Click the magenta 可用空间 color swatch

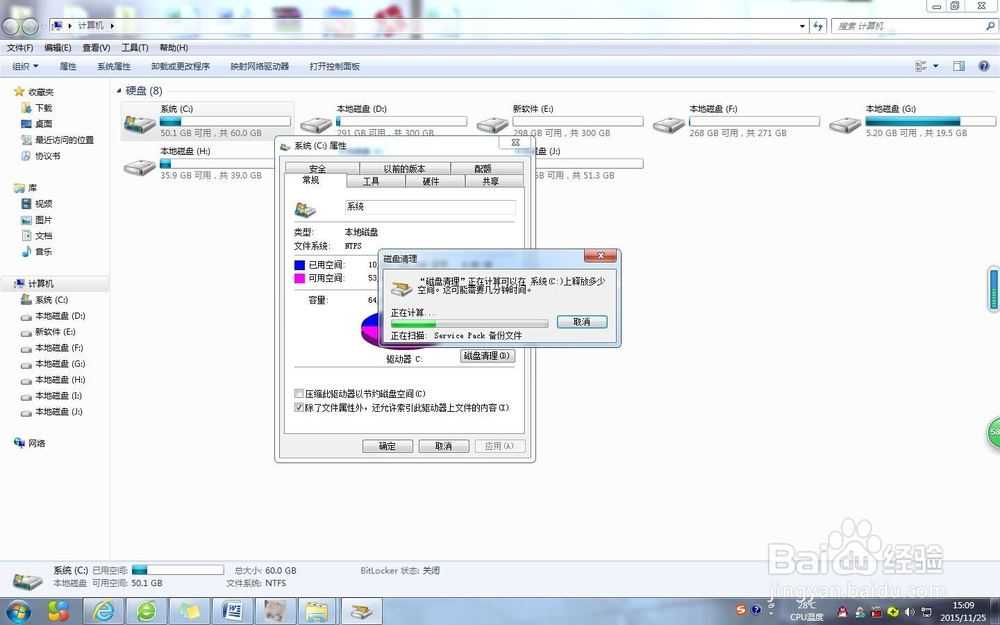pyautogui.click(x=299, y=278)
